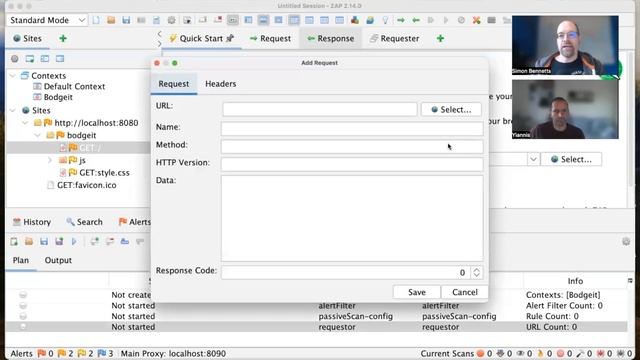Click Select... next to the URL field
640x360 pixels.
[x=451, y=109]
